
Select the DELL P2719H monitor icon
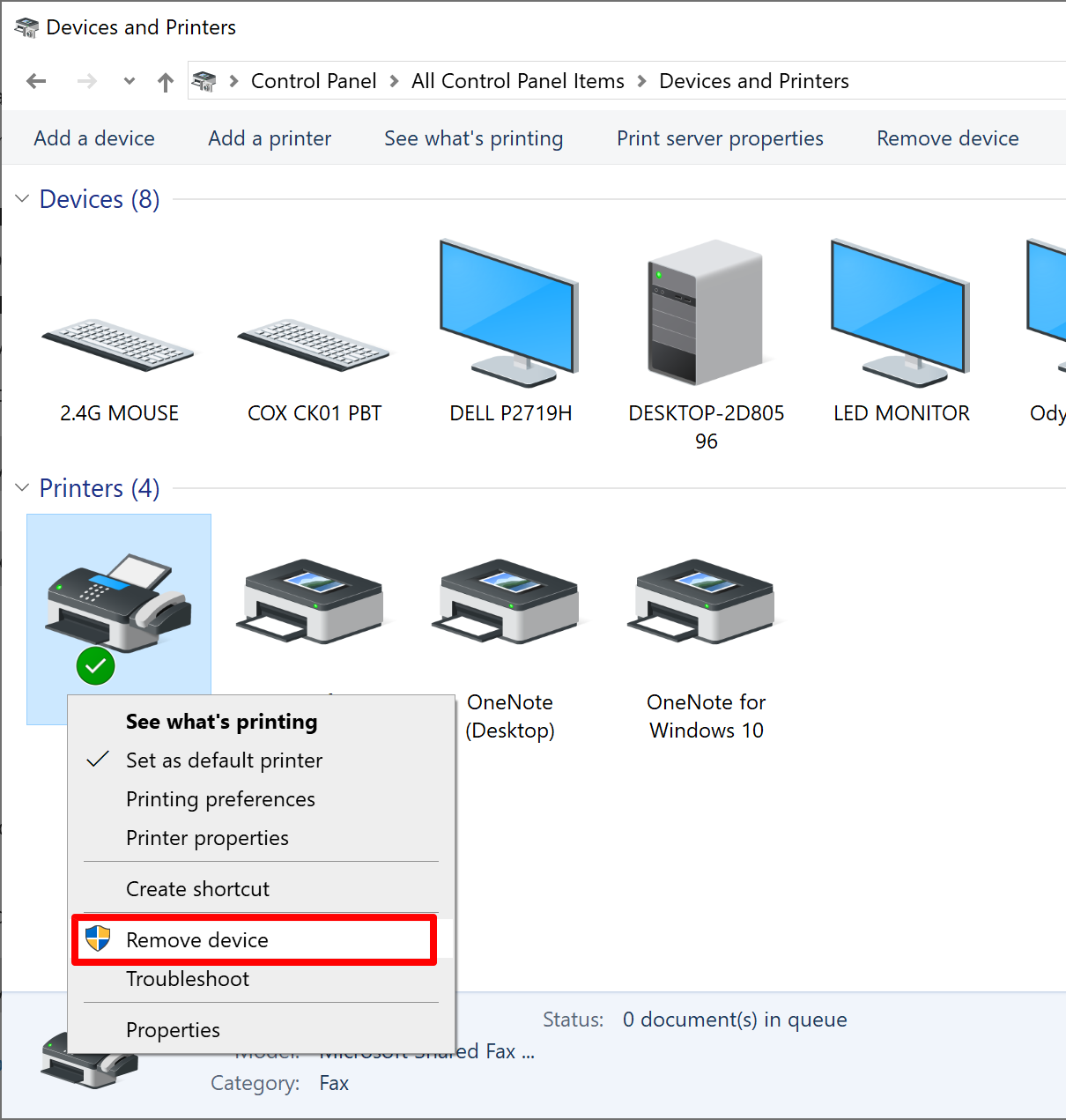509,313
